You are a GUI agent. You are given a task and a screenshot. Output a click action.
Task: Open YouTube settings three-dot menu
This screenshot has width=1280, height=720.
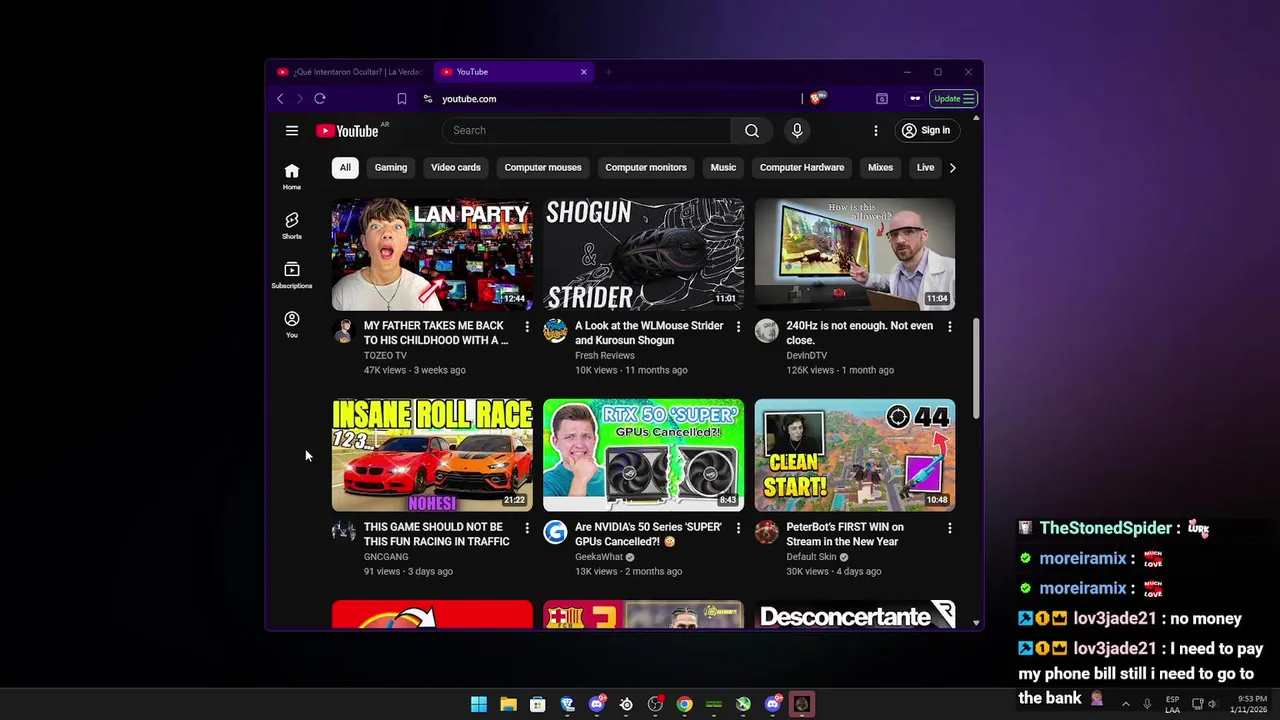pyautogui.click(x=876, y=130)
